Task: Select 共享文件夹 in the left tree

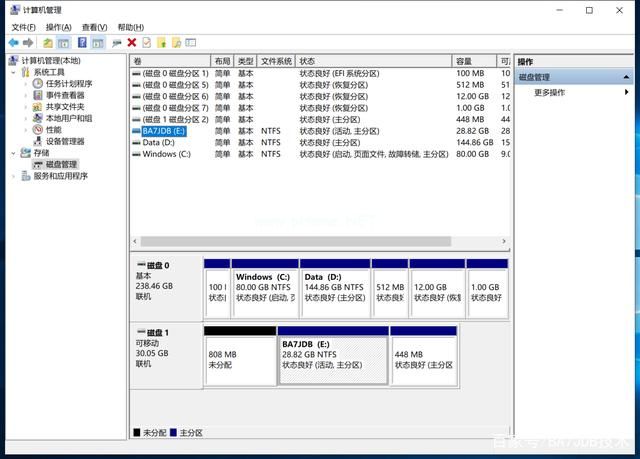Action: coord(65,107)
